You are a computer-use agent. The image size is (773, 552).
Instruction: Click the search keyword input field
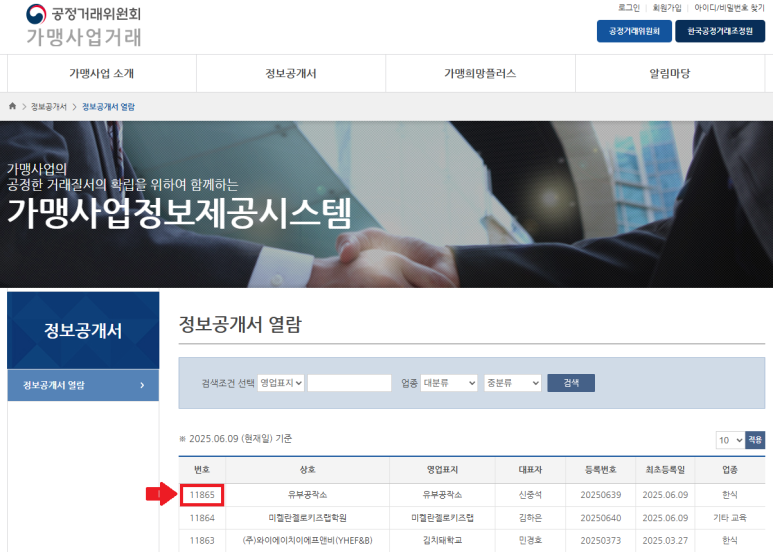[350, 383]
